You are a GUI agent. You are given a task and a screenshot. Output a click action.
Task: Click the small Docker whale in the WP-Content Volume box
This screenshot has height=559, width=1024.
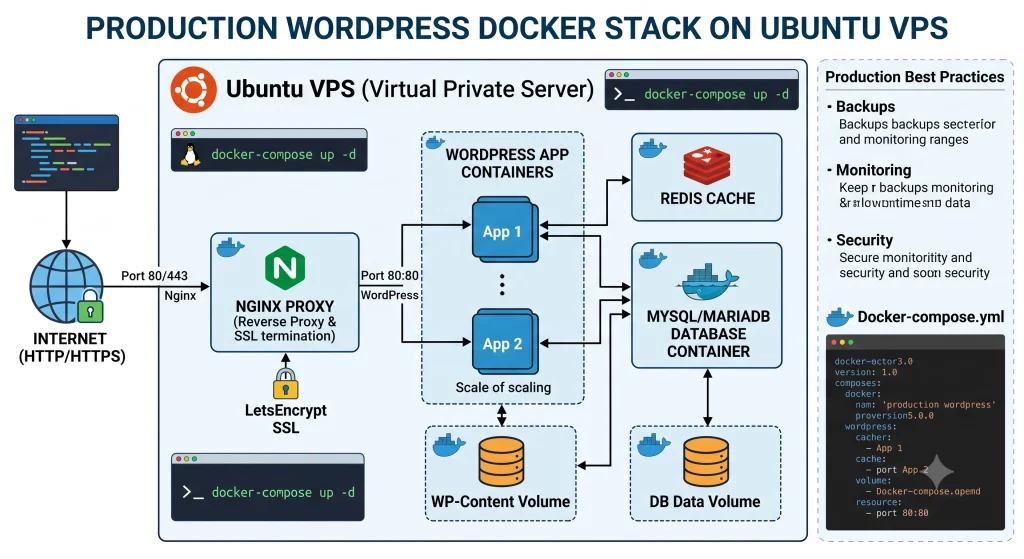[x=449, y=445]
